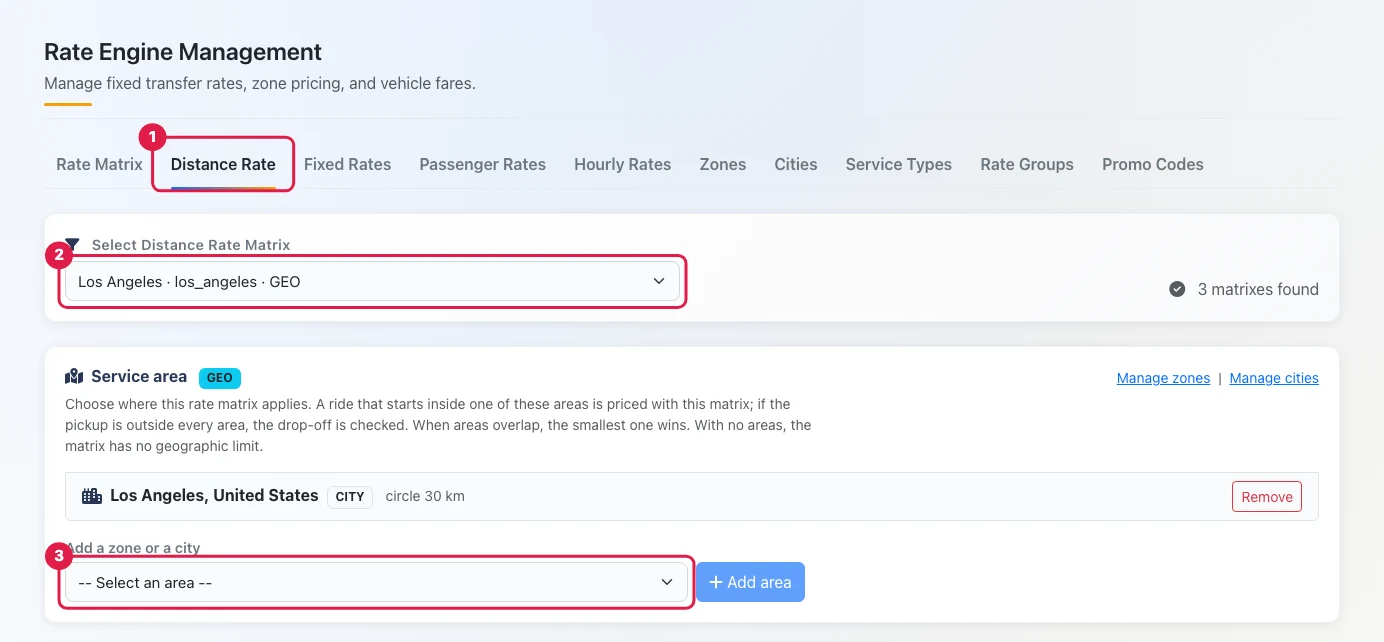The width and height of the screenshot is (1384, 642).
Task: Select the Hourly Rates tab
Action: coord(622,164)
